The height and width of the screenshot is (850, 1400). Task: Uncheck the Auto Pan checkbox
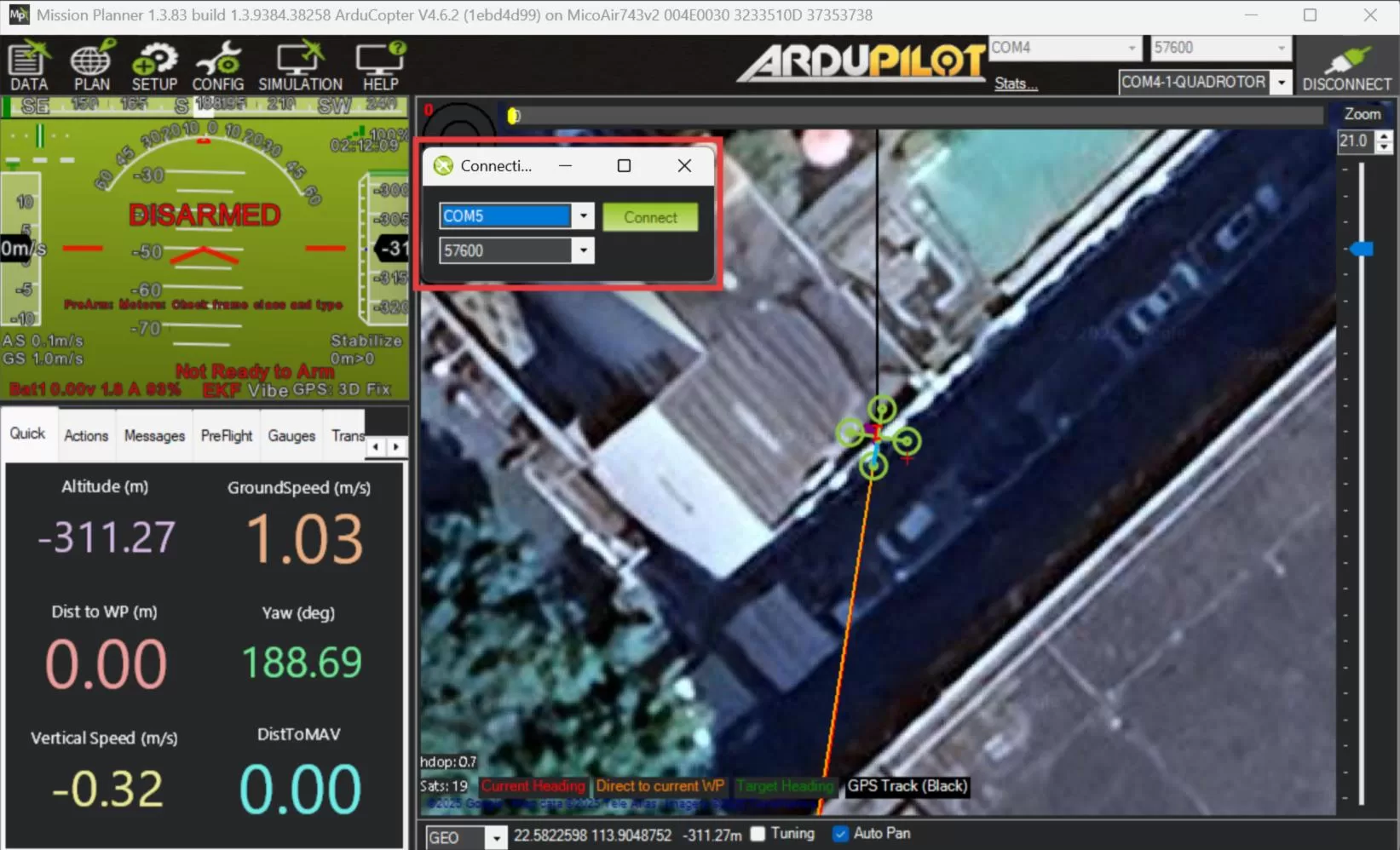[x=840, y=834]
